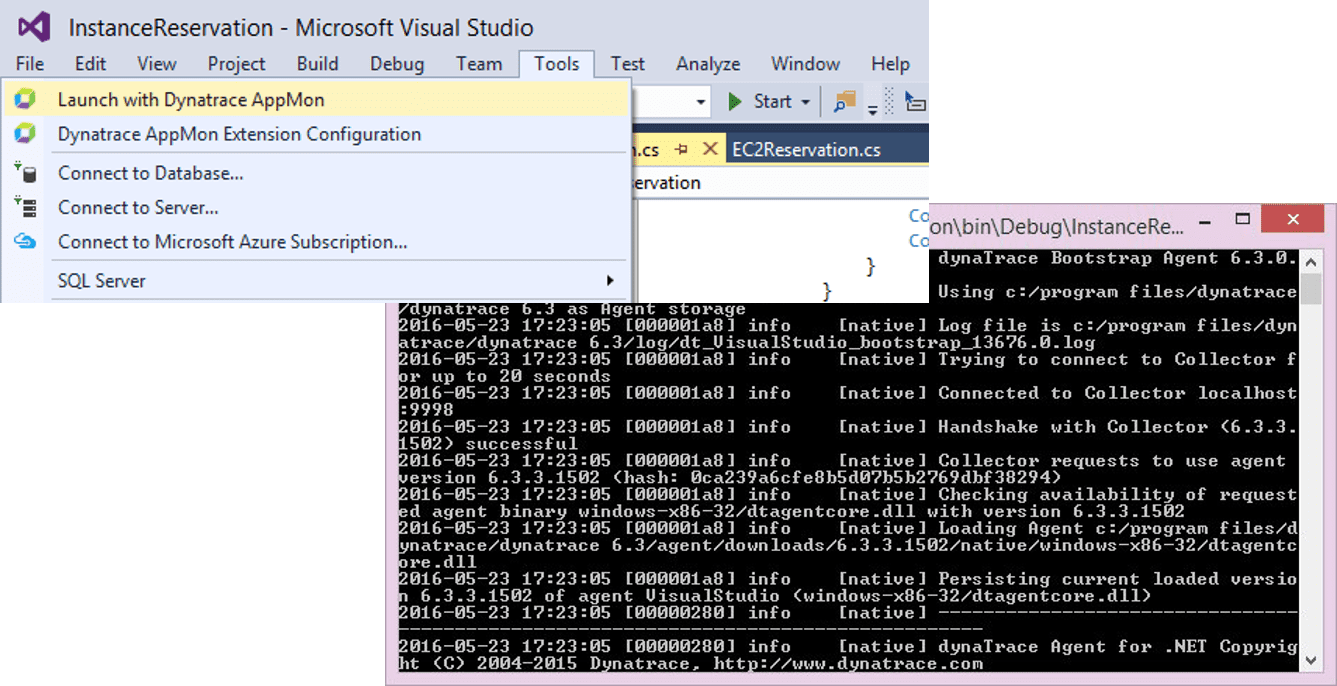
Task: Click the console vertical scrollbar thumb
Action: pyautogui.click(x=1311, y=288)
